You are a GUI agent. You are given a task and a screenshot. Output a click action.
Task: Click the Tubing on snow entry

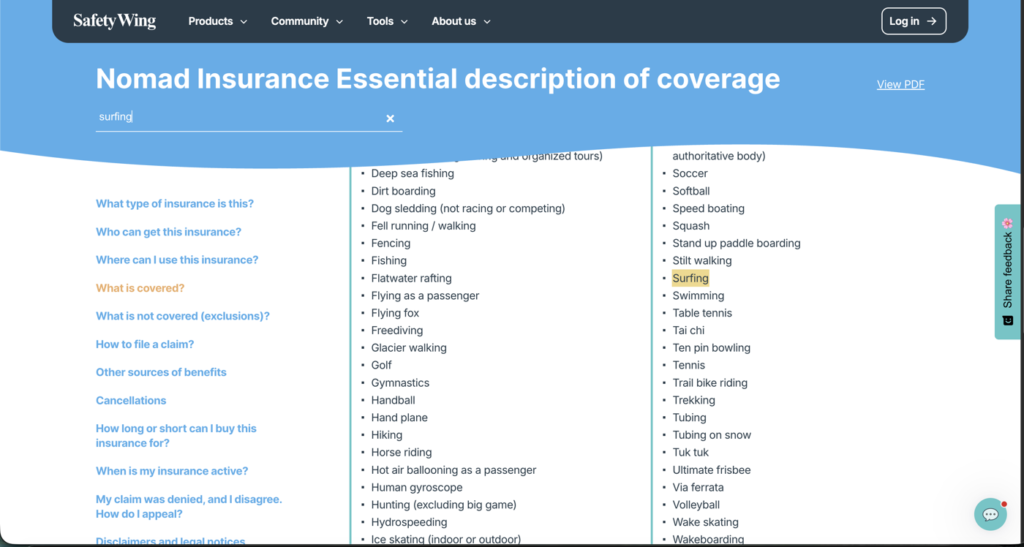click(712, 435)
